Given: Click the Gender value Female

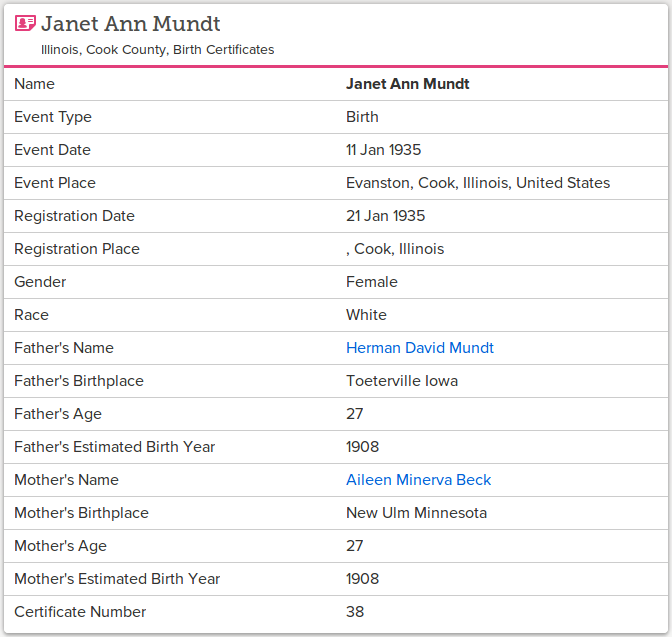Looking at the screenshot, I should point(371,282).
